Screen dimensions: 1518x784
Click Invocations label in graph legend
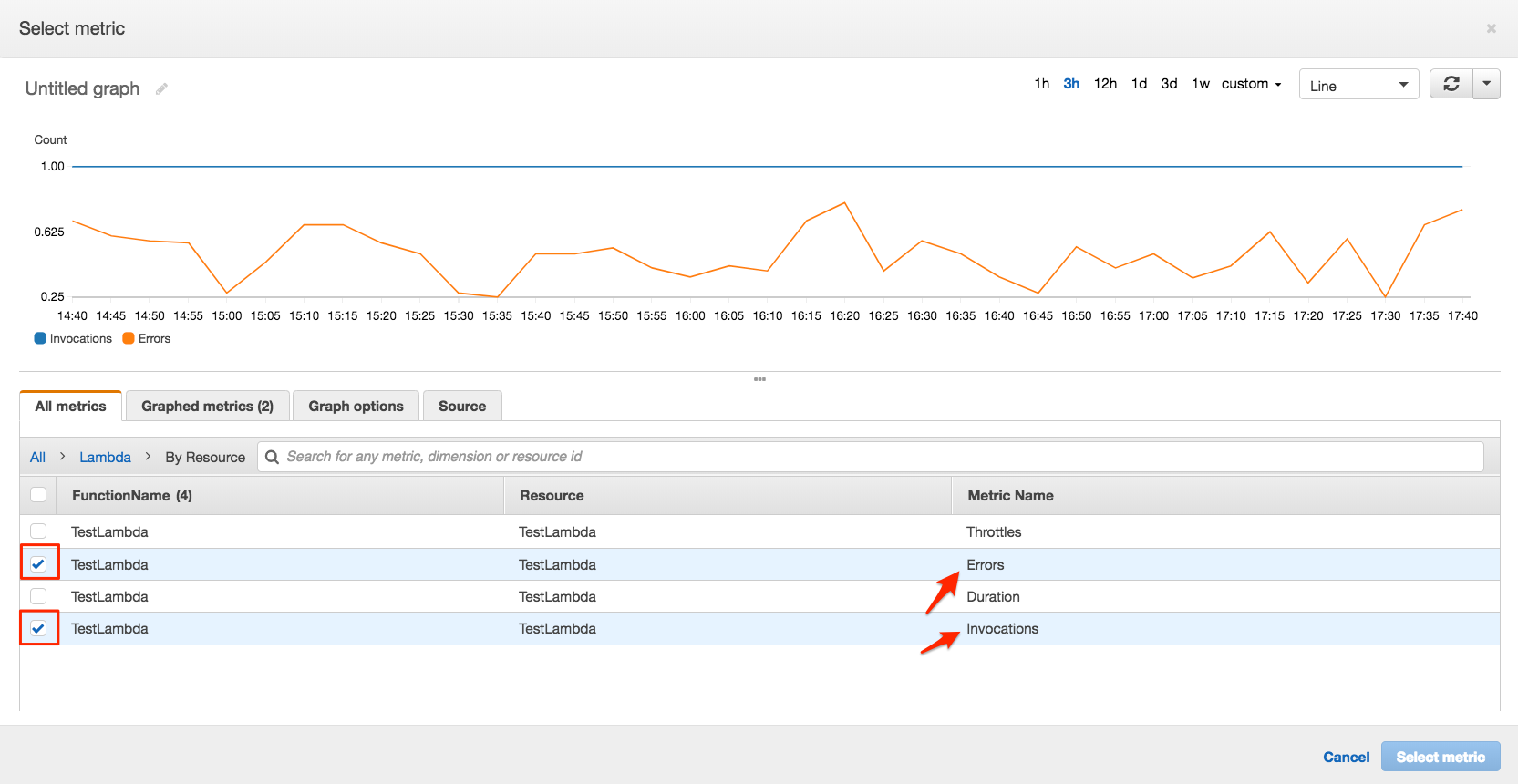(x=81, y=338)
